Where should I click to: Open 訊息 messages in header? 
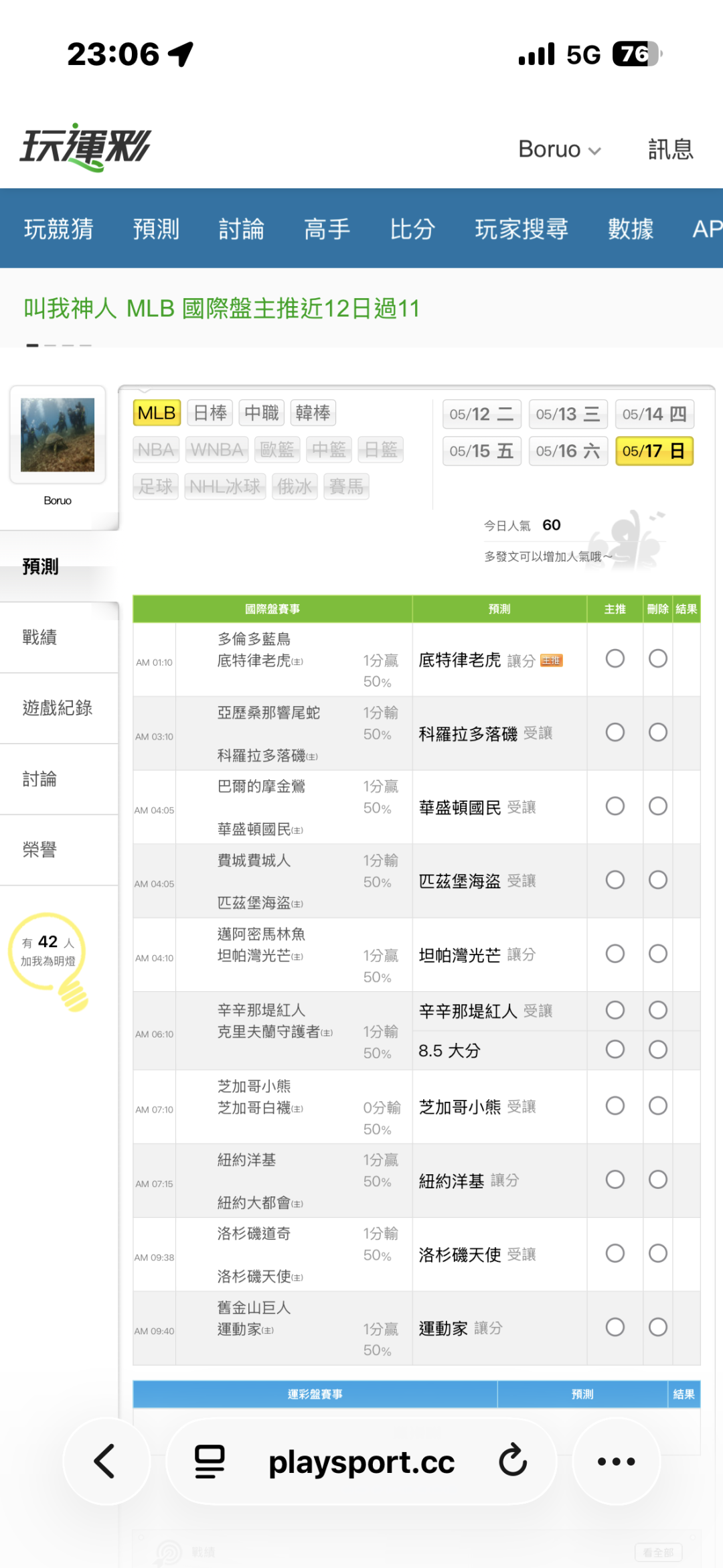(670, 149)
